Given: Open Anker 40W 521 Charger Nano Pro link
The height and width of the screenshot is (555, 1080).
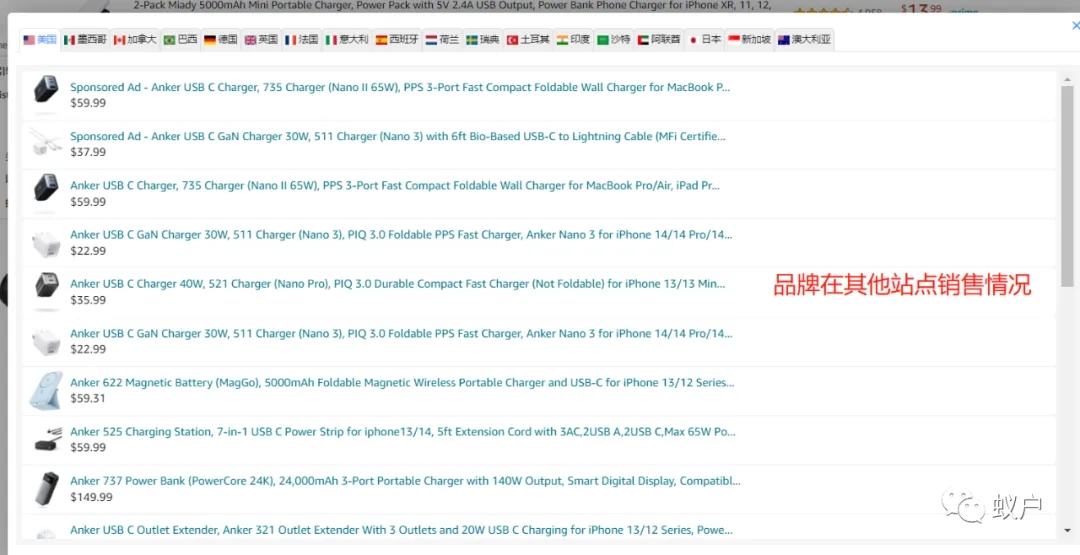Looking at the screenshot, I should pyautogui.click(x=397, y=284).
